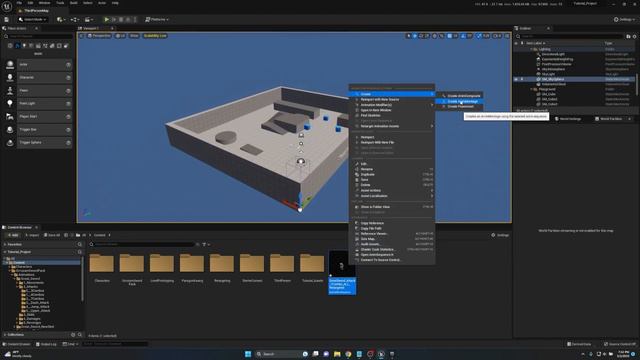Open Content Browser Settings
This screenshot has width=640, height=360.
tap(500, 235)
